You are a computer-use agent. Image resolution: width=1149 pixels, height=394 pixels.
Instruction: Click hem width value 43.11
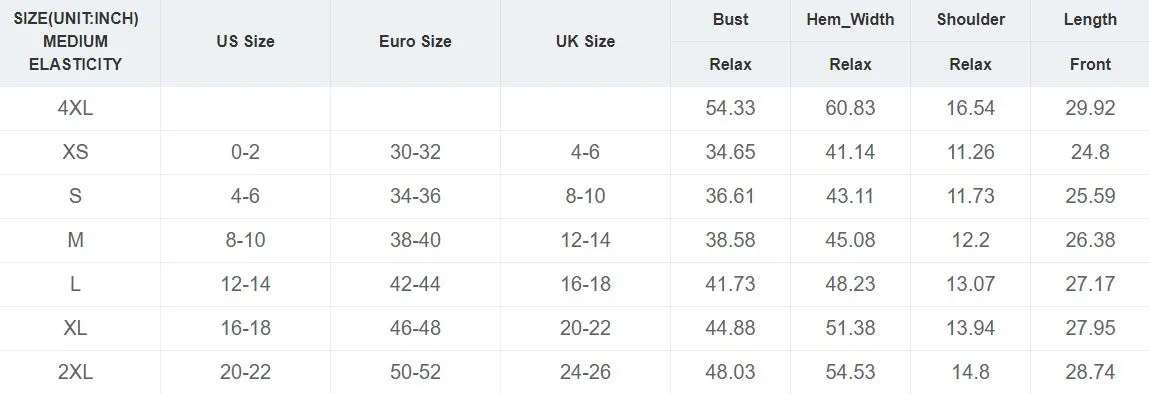coord(850,196)
